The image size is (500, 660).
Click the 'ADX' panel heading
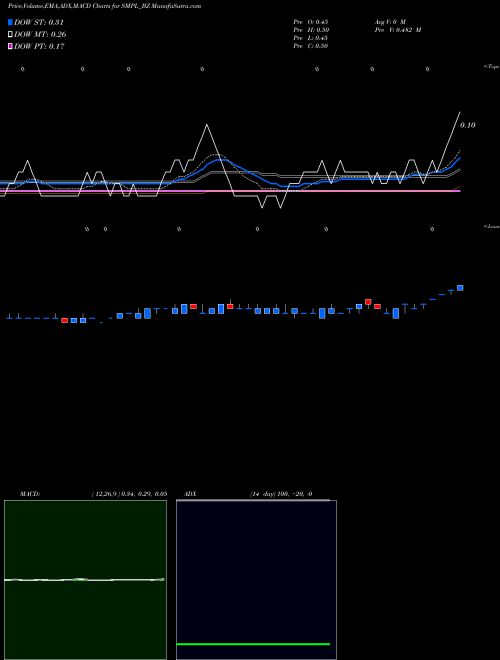click(190, 494)
